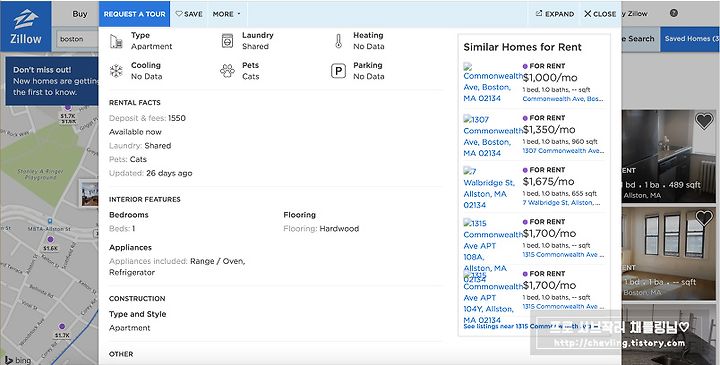Screen dimensions: 720x365
Task: Click the Type apartment building icon
Action: pos(116,41)
